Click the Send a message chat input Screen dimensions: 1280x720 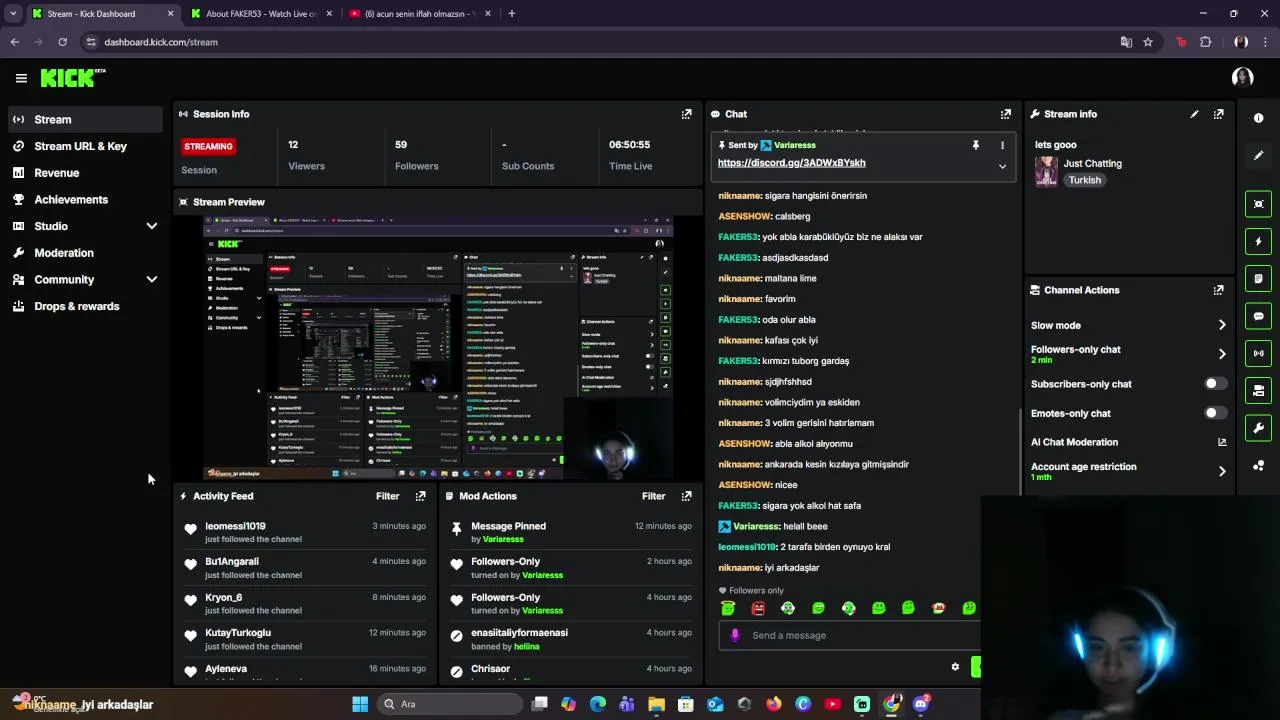point(850,635)
